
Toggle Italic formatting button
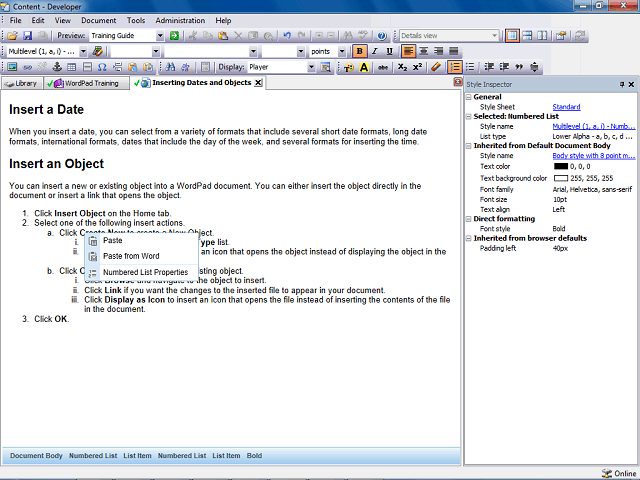pyautogui.click(x=374, y=51)
